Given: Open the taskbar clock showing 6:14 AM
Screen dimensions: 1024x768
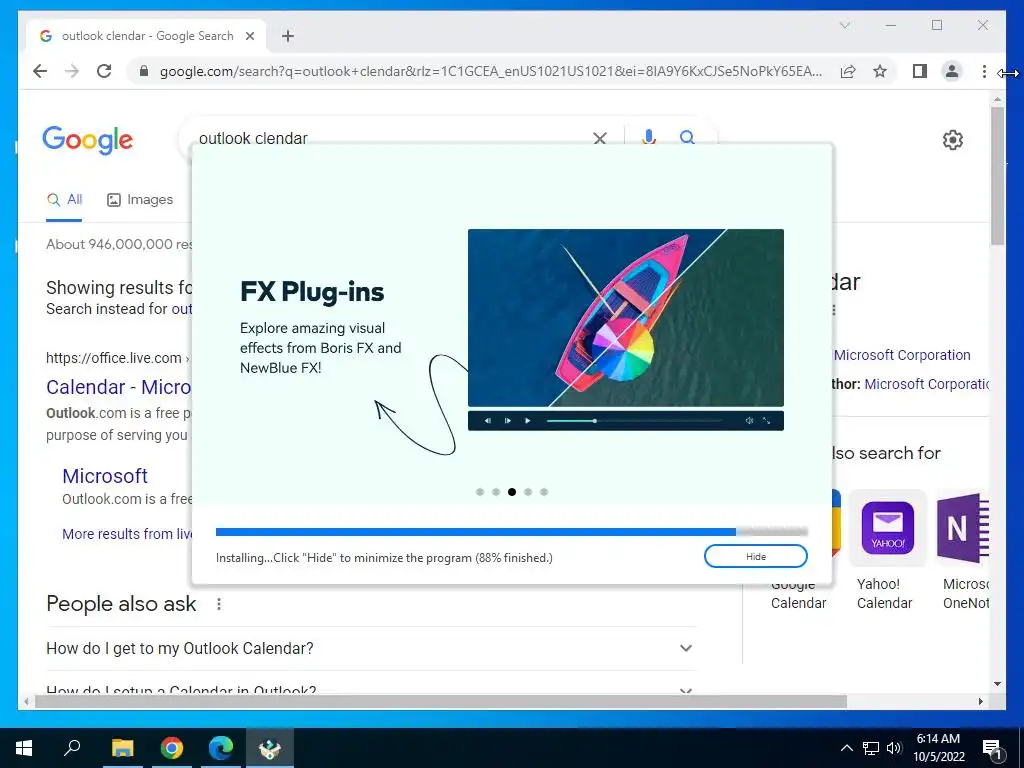Looking at the screenshot, I should coord(938,748).
